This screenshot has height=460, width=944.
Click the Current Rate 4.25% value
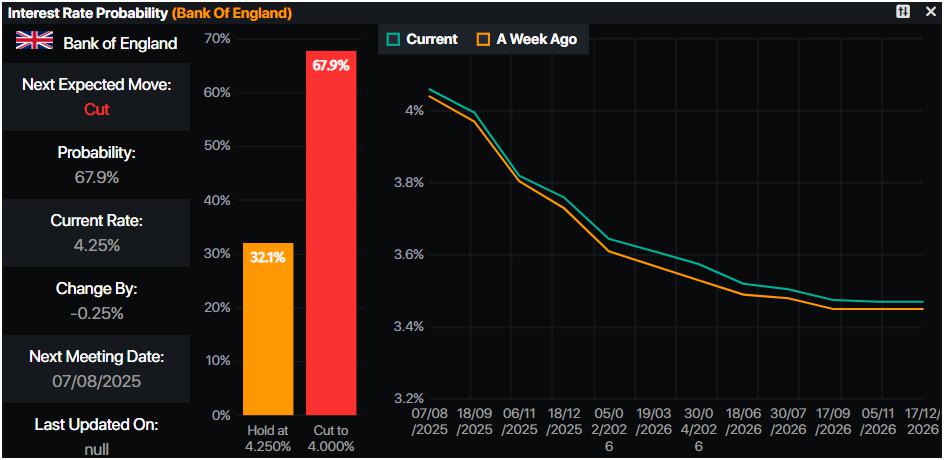(96, 246)
